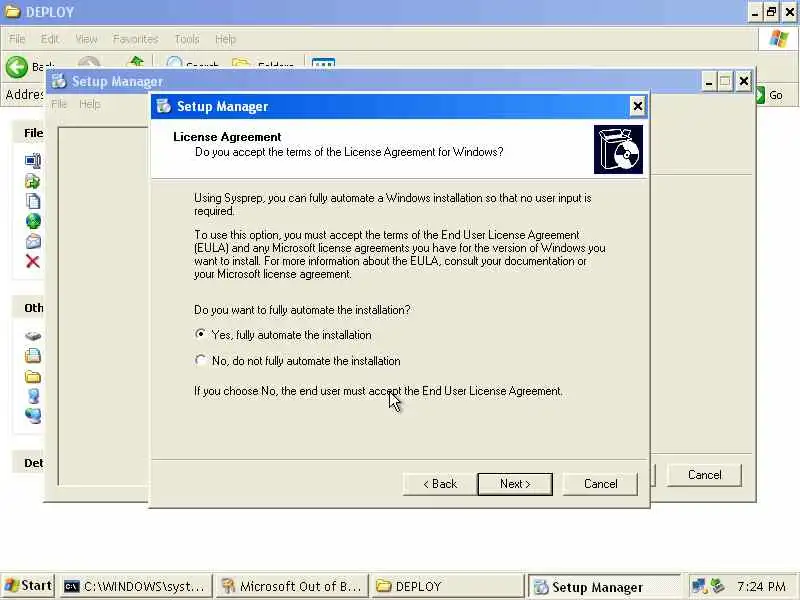
Task: Click the My Documents icon under Other Places
Action: click(33, 356)
